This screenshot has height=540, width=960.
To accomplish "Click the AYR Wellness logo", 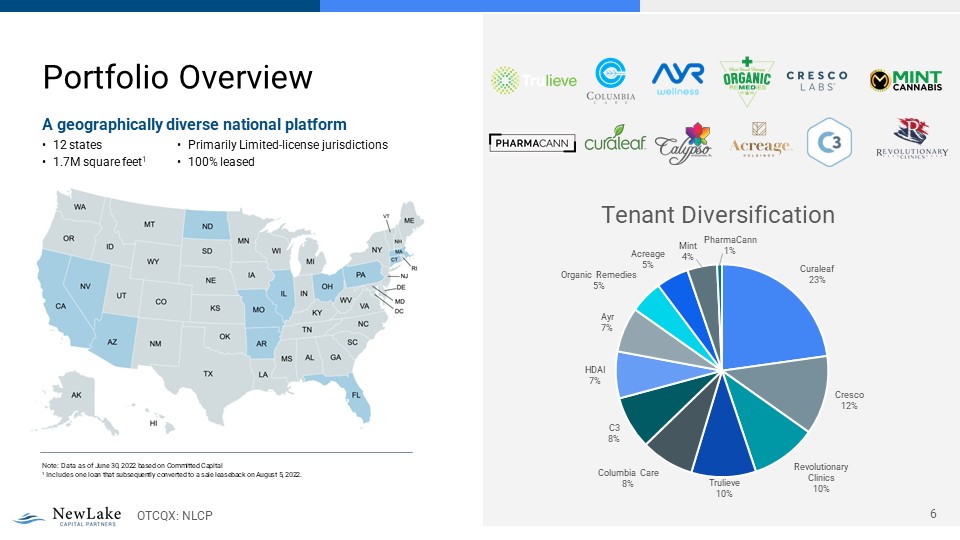I will click(678, 79).
